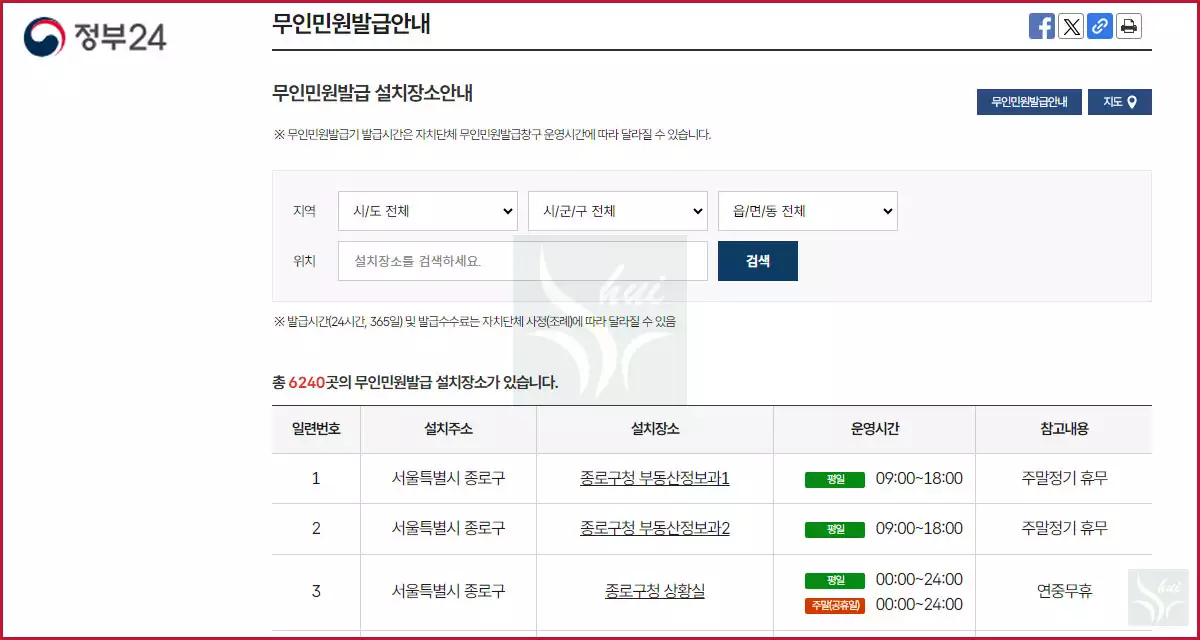Open the 시/군/구 전체 dropdown

(x=617, y=211)
